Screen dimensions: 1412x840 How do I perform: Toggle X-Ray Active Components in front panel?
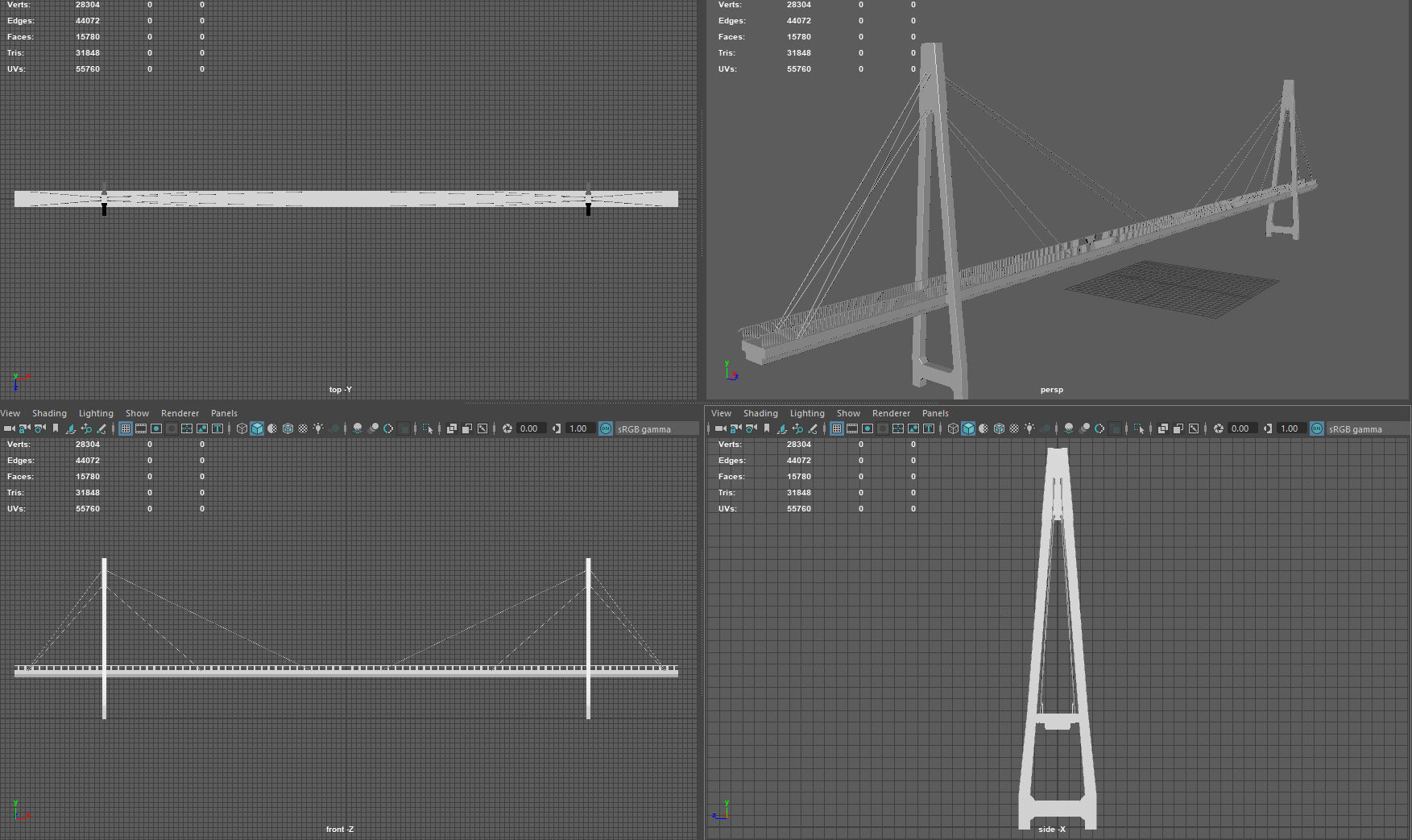click(x=467, y=428)
